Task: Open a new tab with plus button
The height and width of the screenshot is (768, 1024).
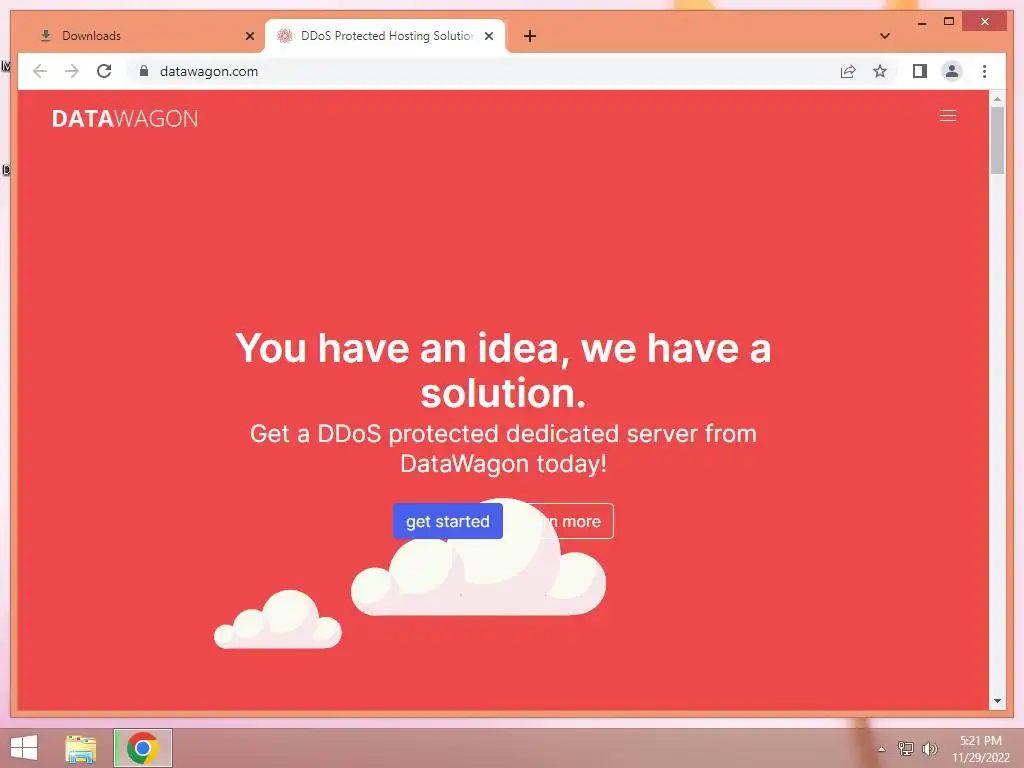Action: (x=530, y=37)
